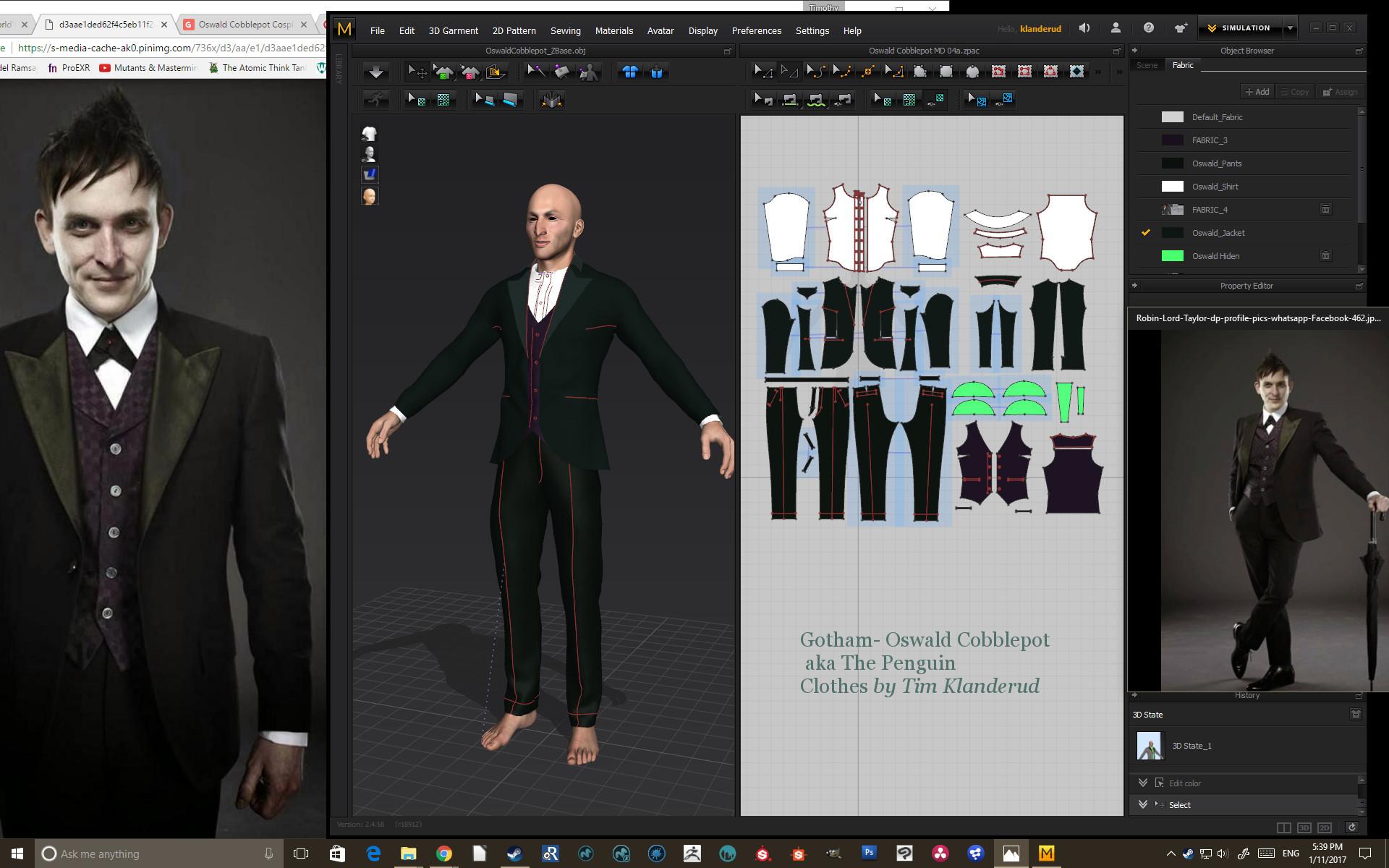Open the Materials menu
The width and height of the screenshot is (1389, 868).
pyautogui.click(x=613, y=30)
